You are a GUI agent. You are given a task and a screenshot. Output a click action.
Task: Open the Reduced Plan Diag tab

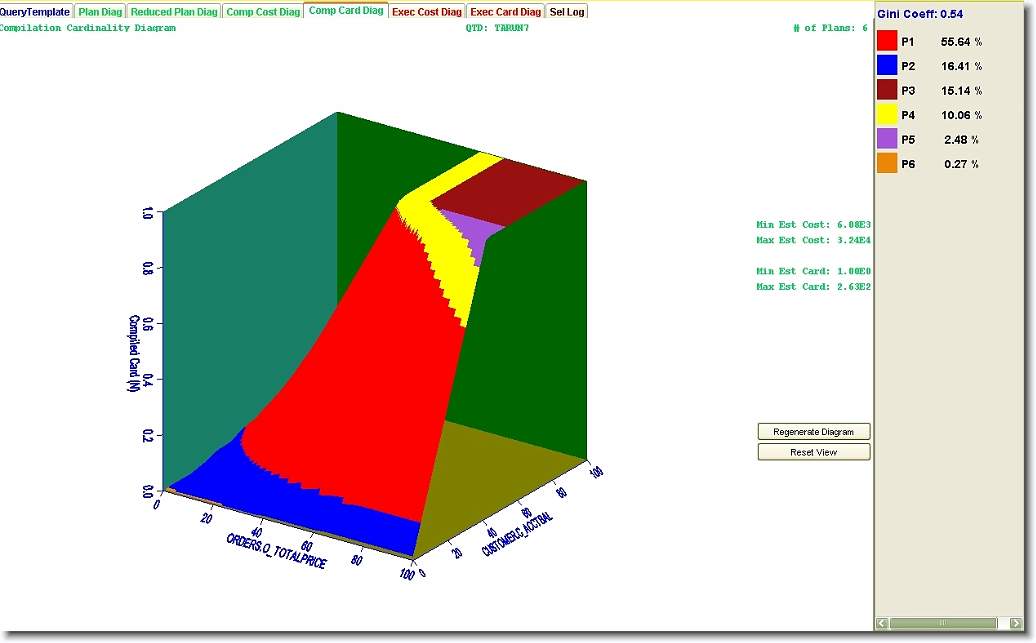coord(174,12)
